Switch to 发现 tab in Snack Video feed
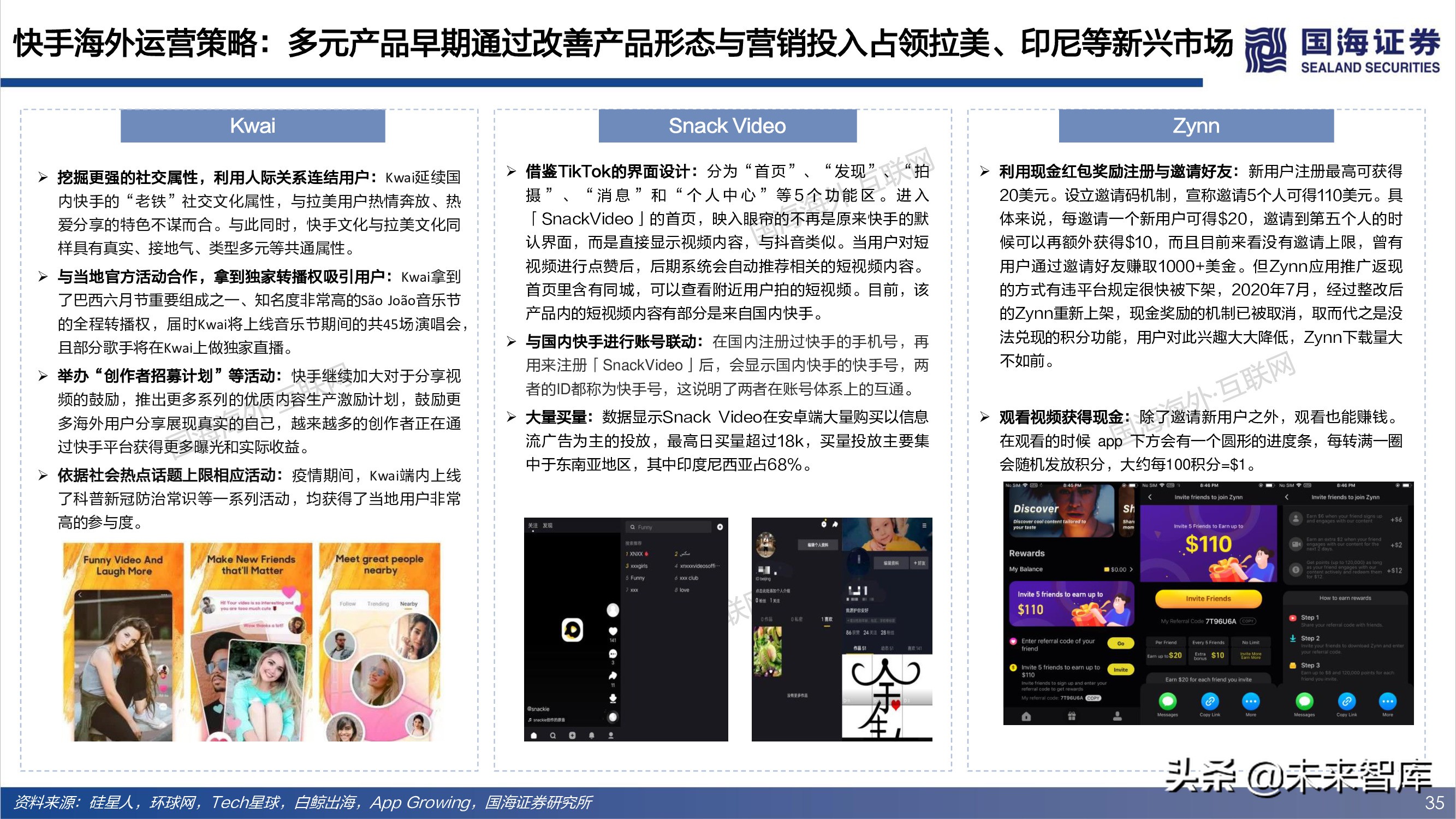Screen dimensions: 1456x819 click(x=548, y=526)
